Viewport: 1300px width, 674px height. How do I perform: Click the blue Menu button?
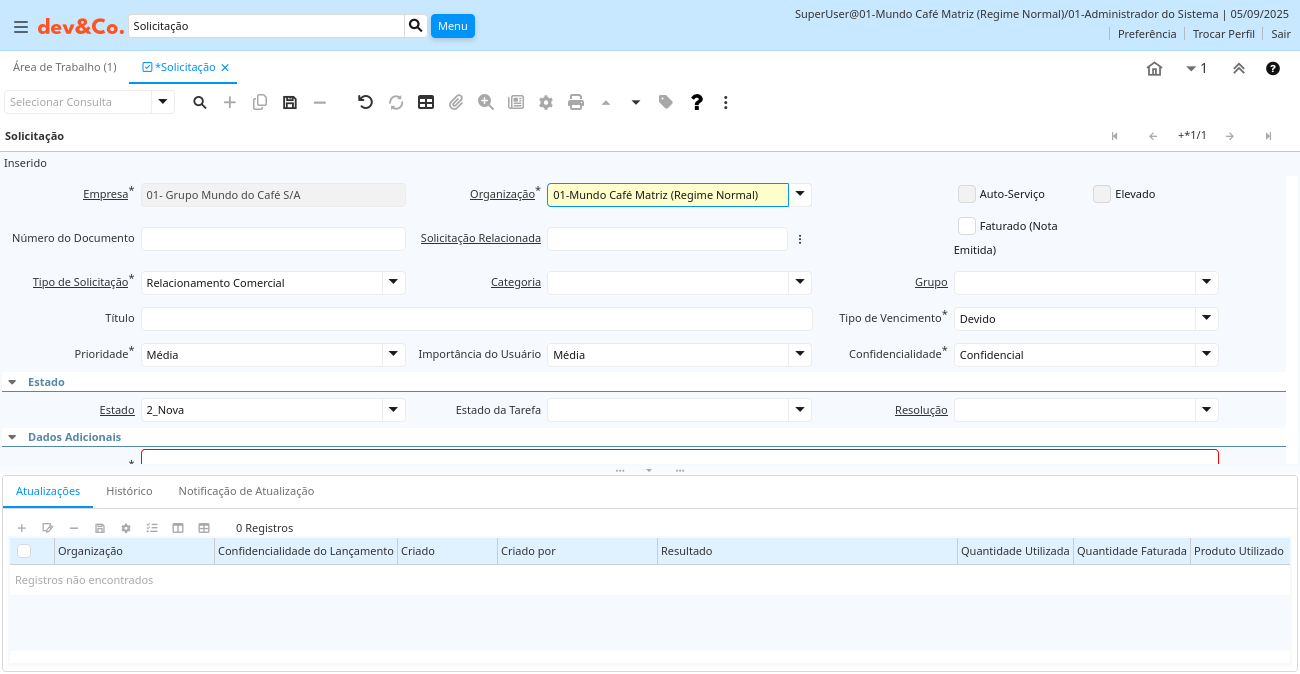tap(452, 26)
